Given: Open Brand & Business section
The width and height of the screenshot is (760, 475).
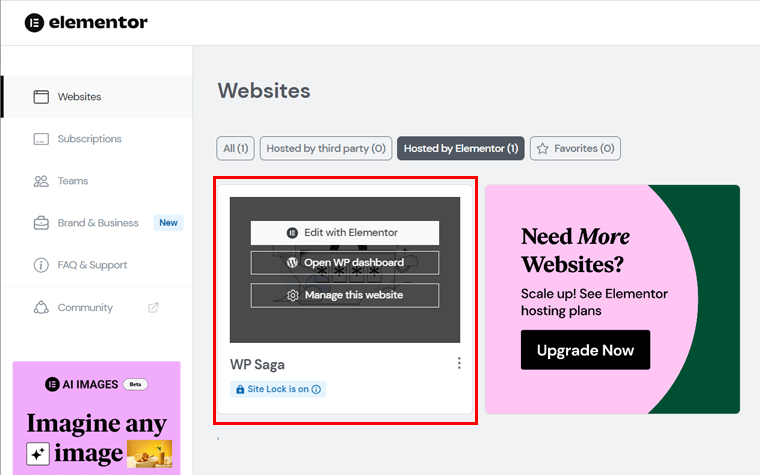Looking at the screenshot, I should (97, 223).
